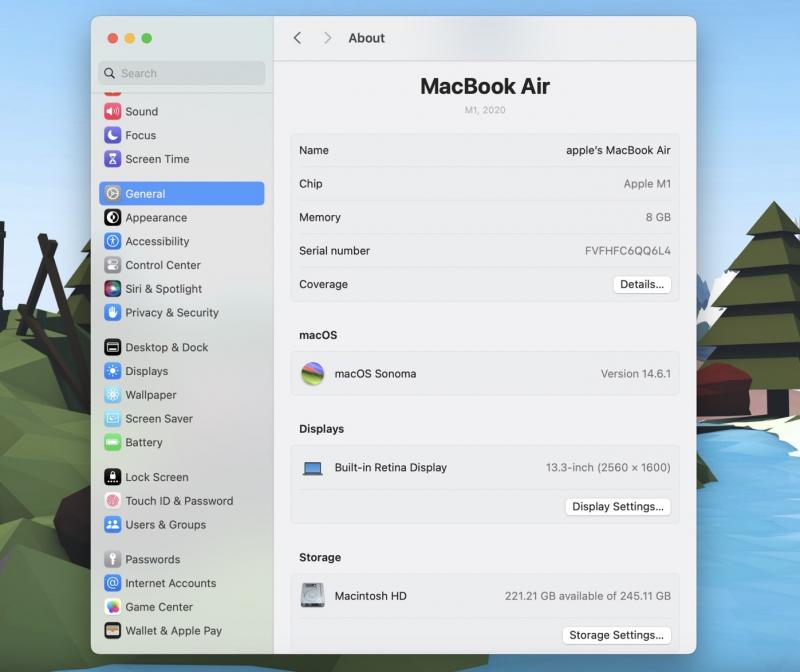Open Appearance icon in sidebar
Image resolution: width=800 pixels, height=672 pixels.
click(x=113, y=217)
